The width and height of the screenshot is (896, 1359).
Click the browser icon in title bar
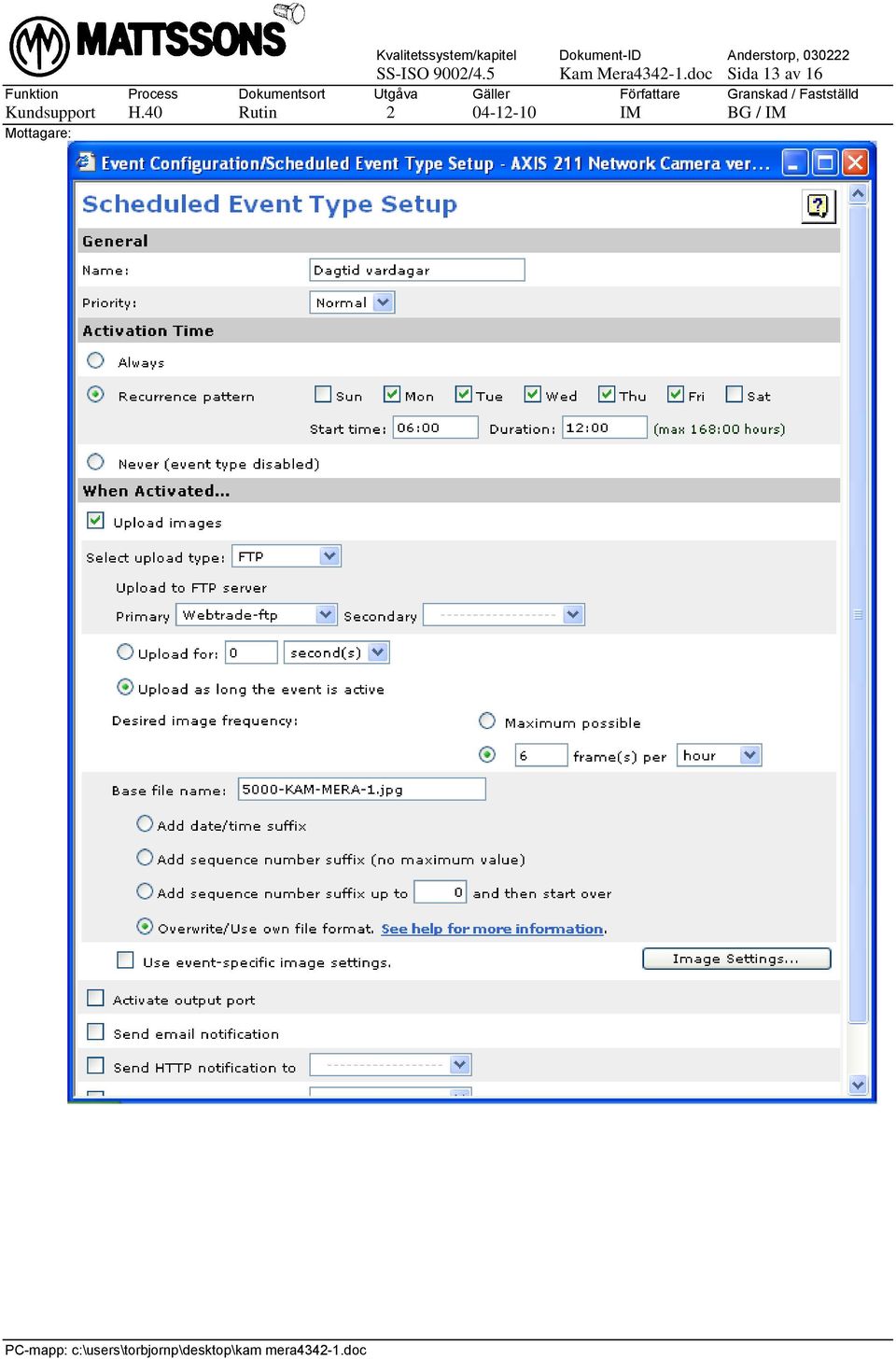tap(86, 163)
